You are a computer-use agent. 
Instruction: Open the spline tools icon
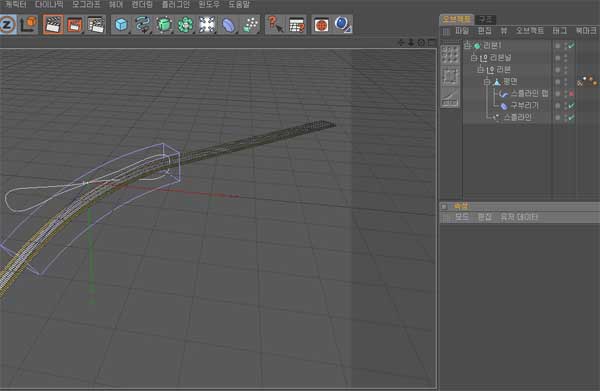(142, 25)
